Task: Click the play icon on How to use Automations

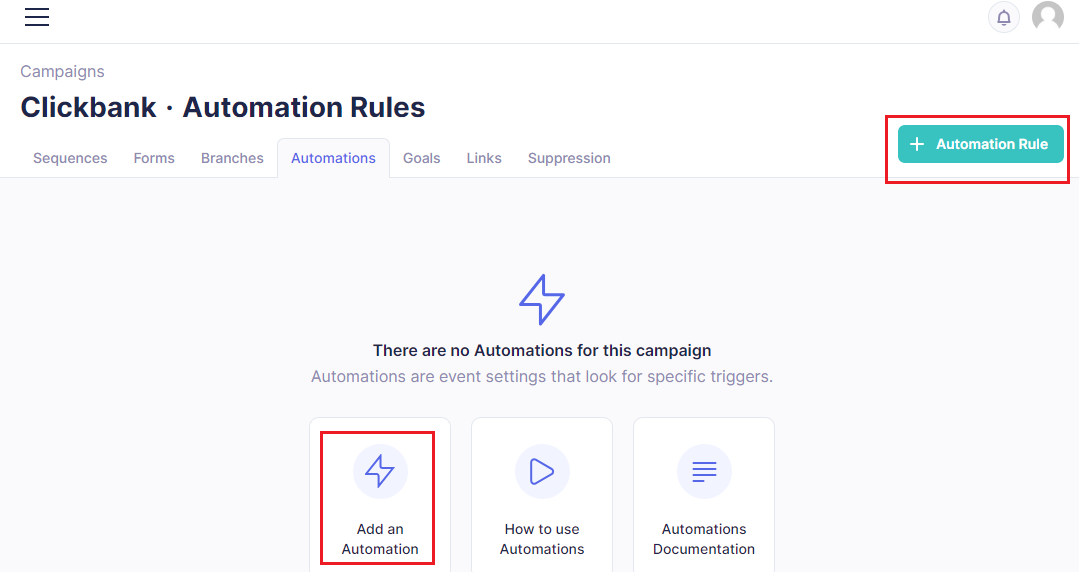Action: [542, 471]
